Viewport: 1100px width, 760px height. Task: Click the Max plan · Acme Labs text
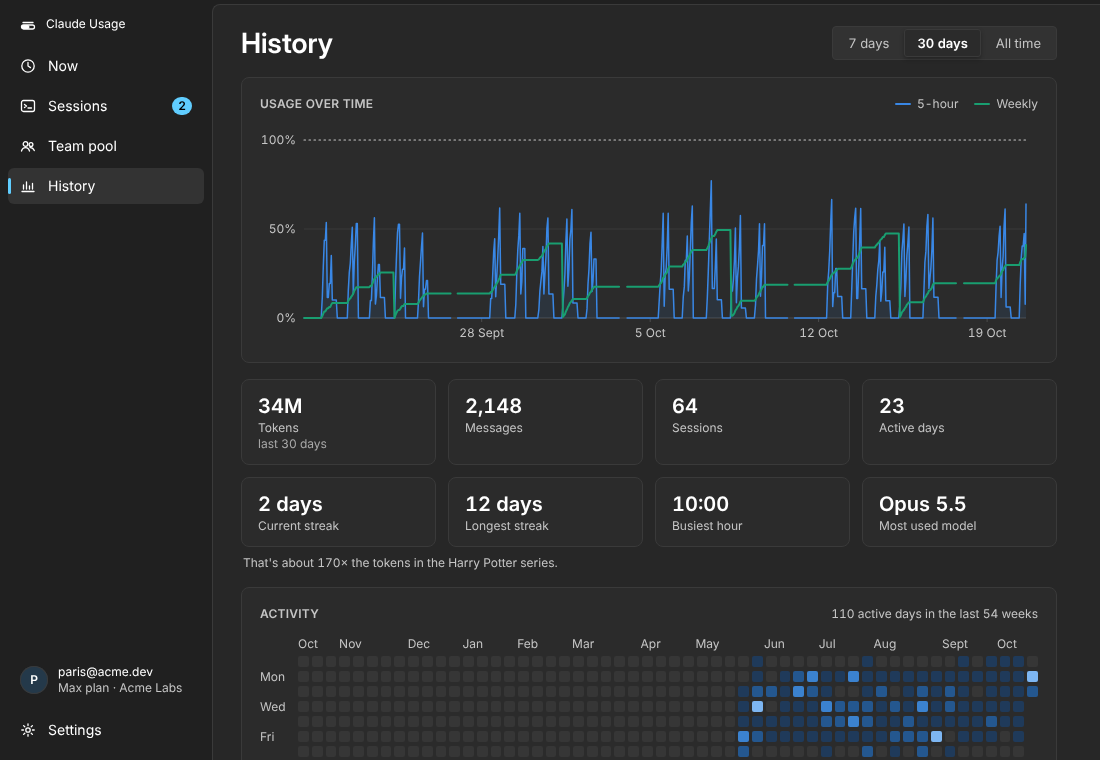(120, 688)
